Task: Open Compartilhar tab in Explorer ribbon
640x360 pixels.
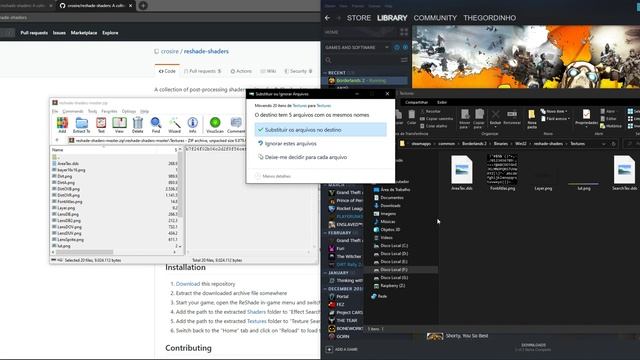Action: (416, 102)
